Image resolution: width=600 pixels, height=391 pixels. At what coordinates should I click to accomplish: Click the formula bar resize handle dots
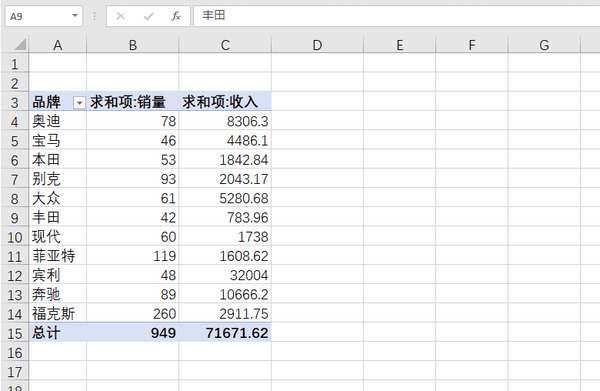pyautogui.click(x=95, y=16)
